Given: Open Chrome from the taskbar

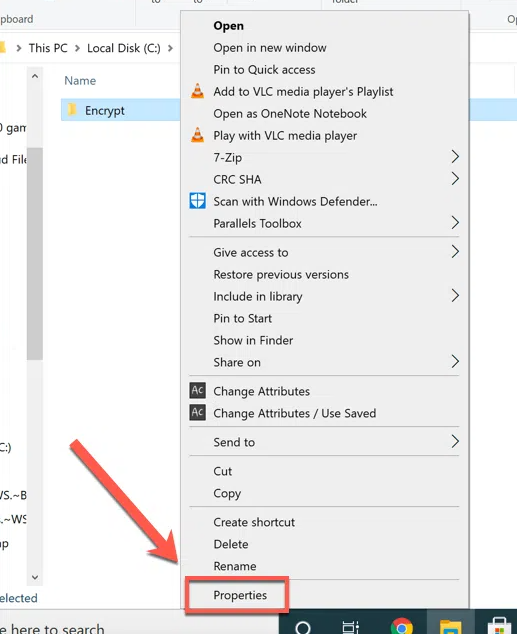Looking at the screenshot, I should (x=401, y=626).
